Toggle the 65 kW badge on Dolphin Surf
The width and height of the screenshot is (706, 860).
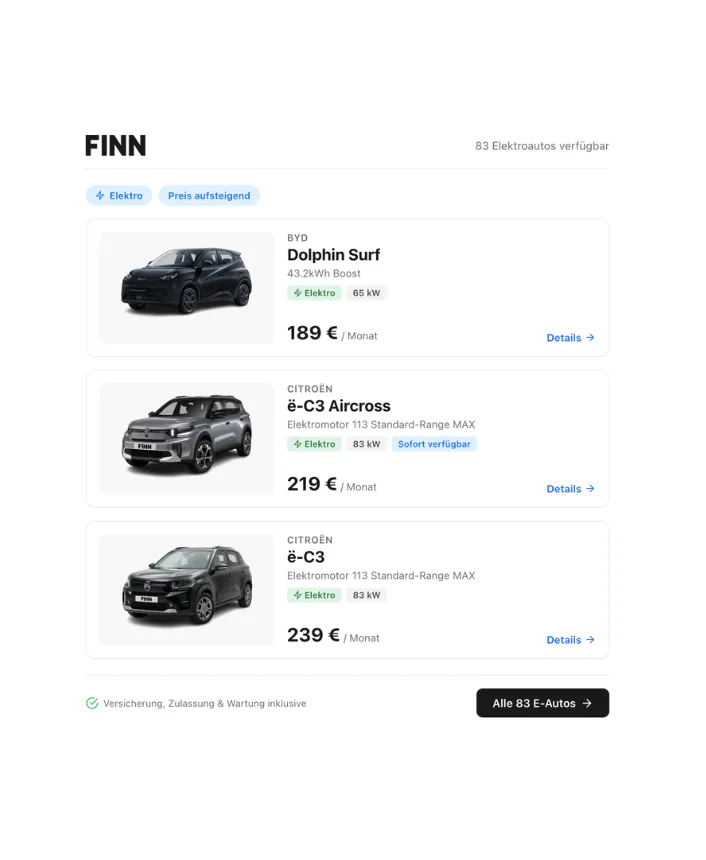pyautogui.click(x=366, y=292)
